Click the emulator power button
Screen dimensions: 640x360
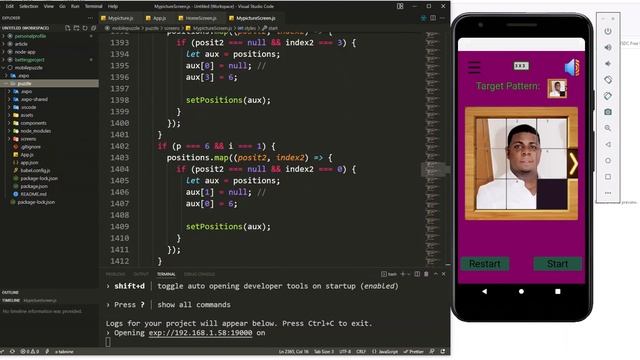click(x=608, y=31)
